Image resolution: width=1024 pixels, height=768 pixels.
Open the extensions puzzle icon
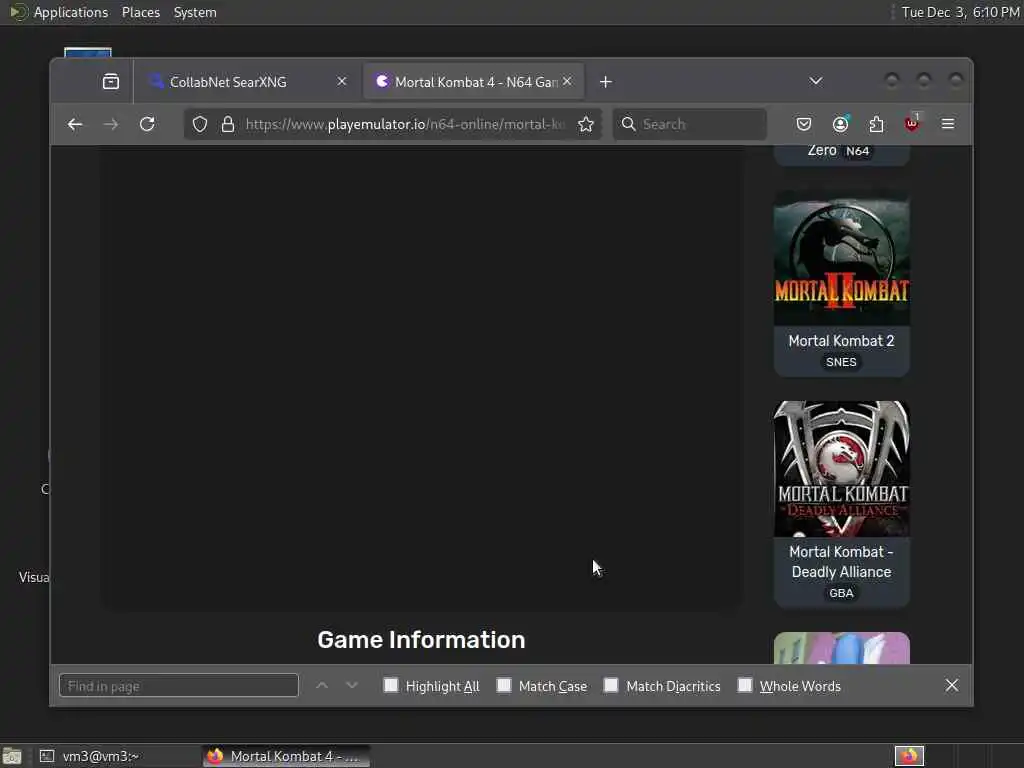click(876, 124)
